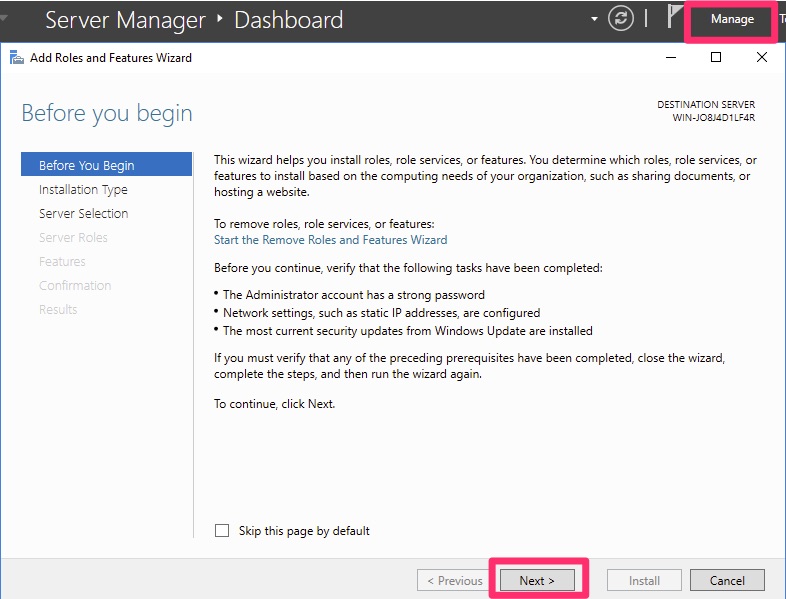Select the Results step

pos(58,310)
